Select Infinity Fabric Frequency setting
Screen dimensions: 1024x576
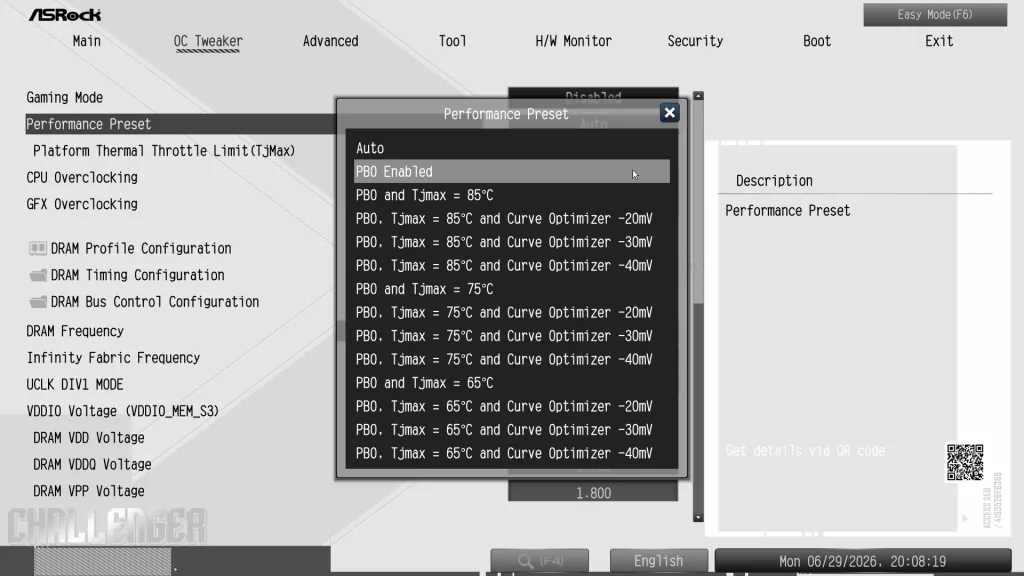pyautogui.click(x=113, y=358)
